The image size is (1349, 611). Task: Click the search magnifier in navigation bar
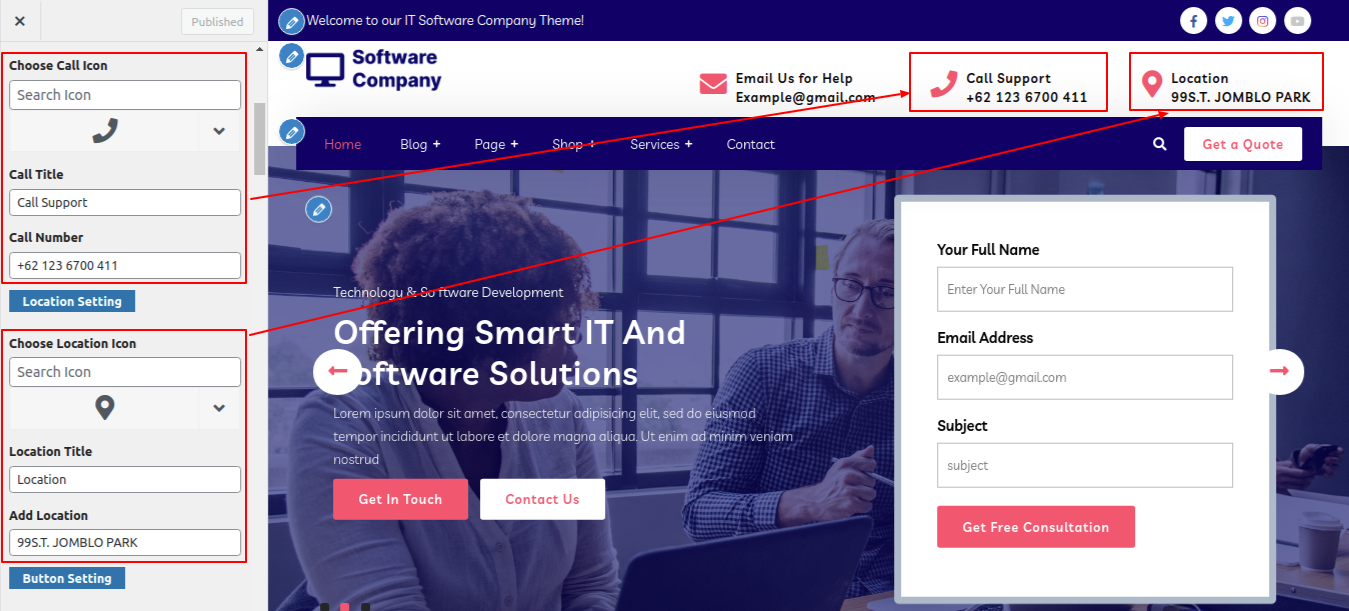pos(1160,144)
